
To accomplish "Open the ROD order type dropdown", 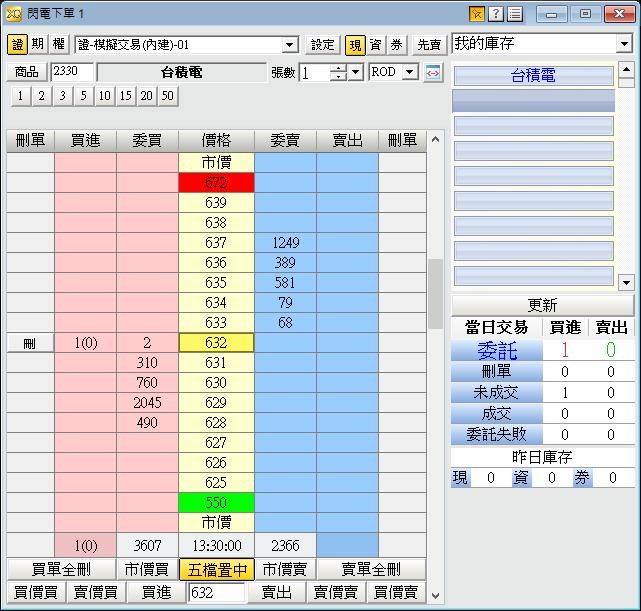I will (410, 73).
